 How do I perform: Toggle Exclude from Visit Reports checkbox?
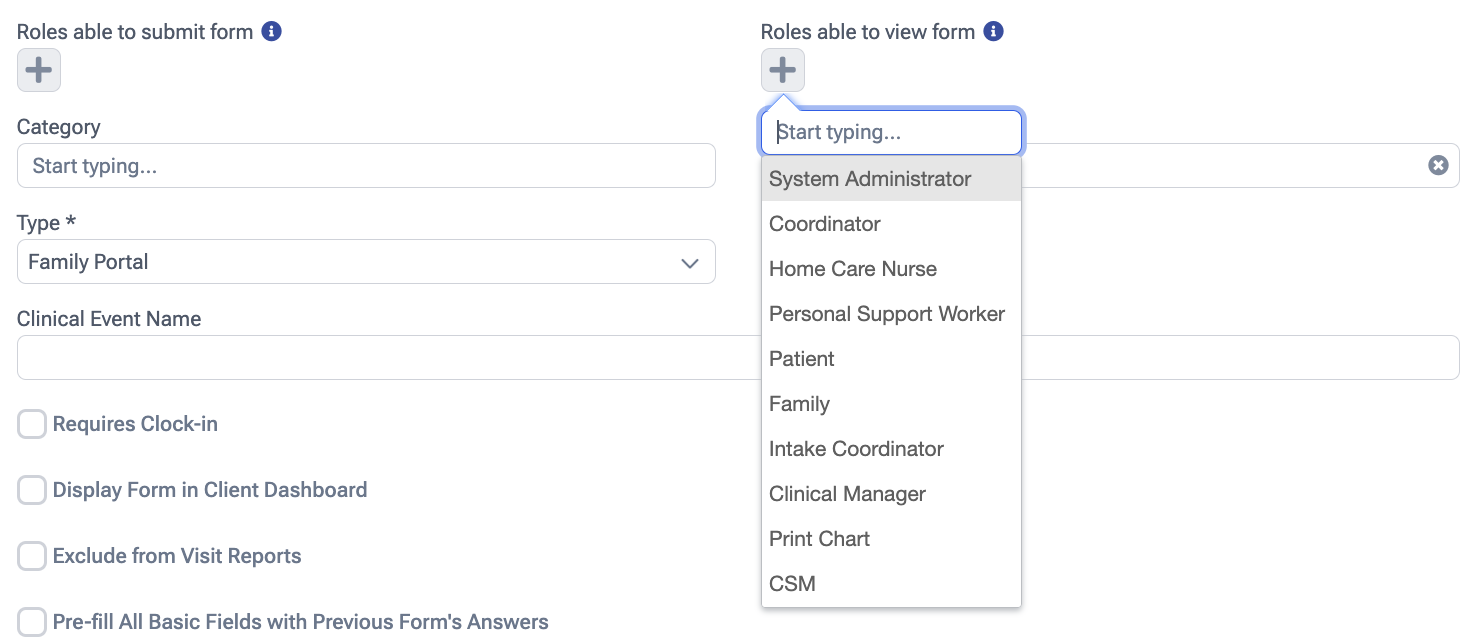[x=32, y=556]
